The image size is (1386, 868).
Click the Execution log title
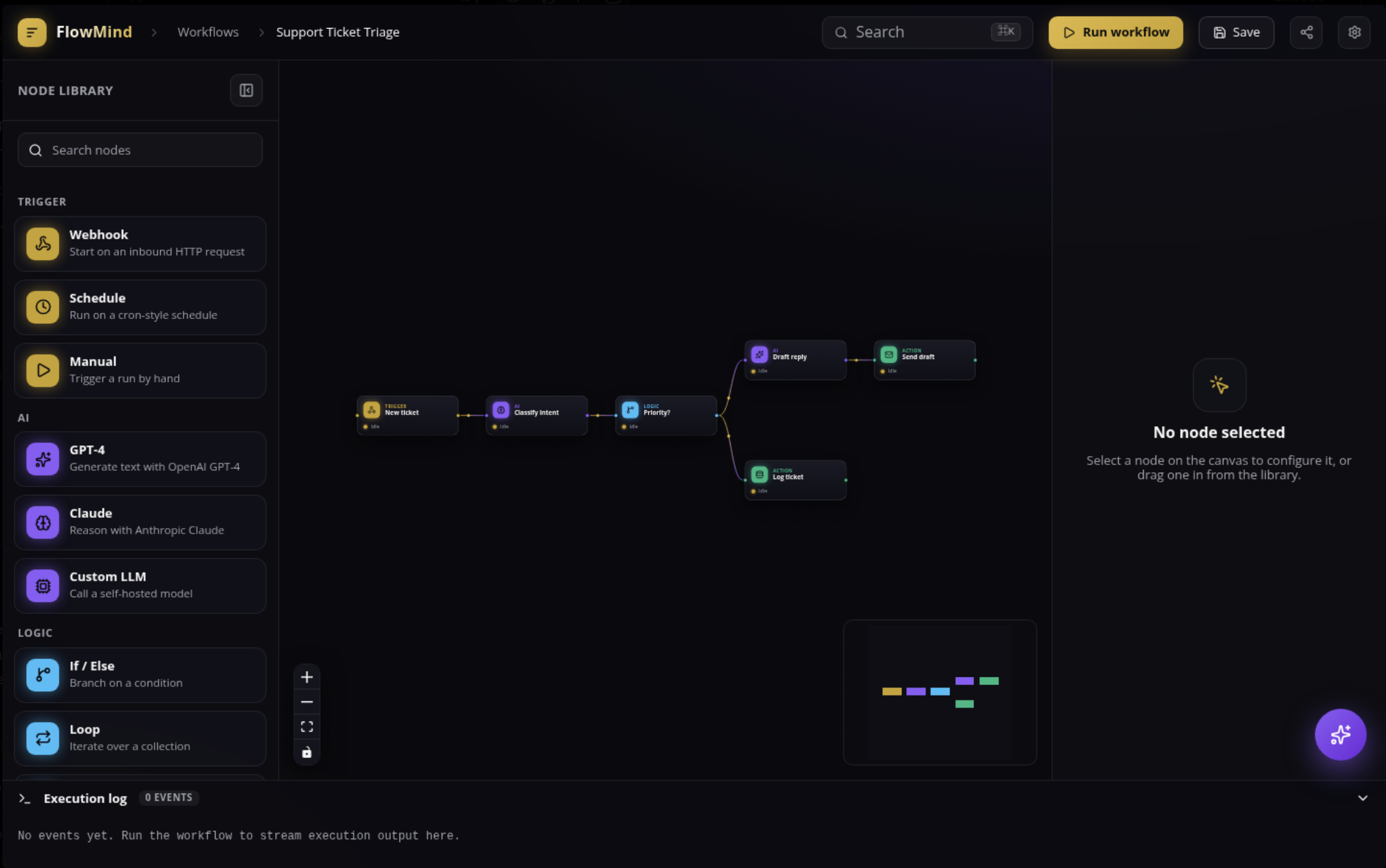(x=85, y=798)
